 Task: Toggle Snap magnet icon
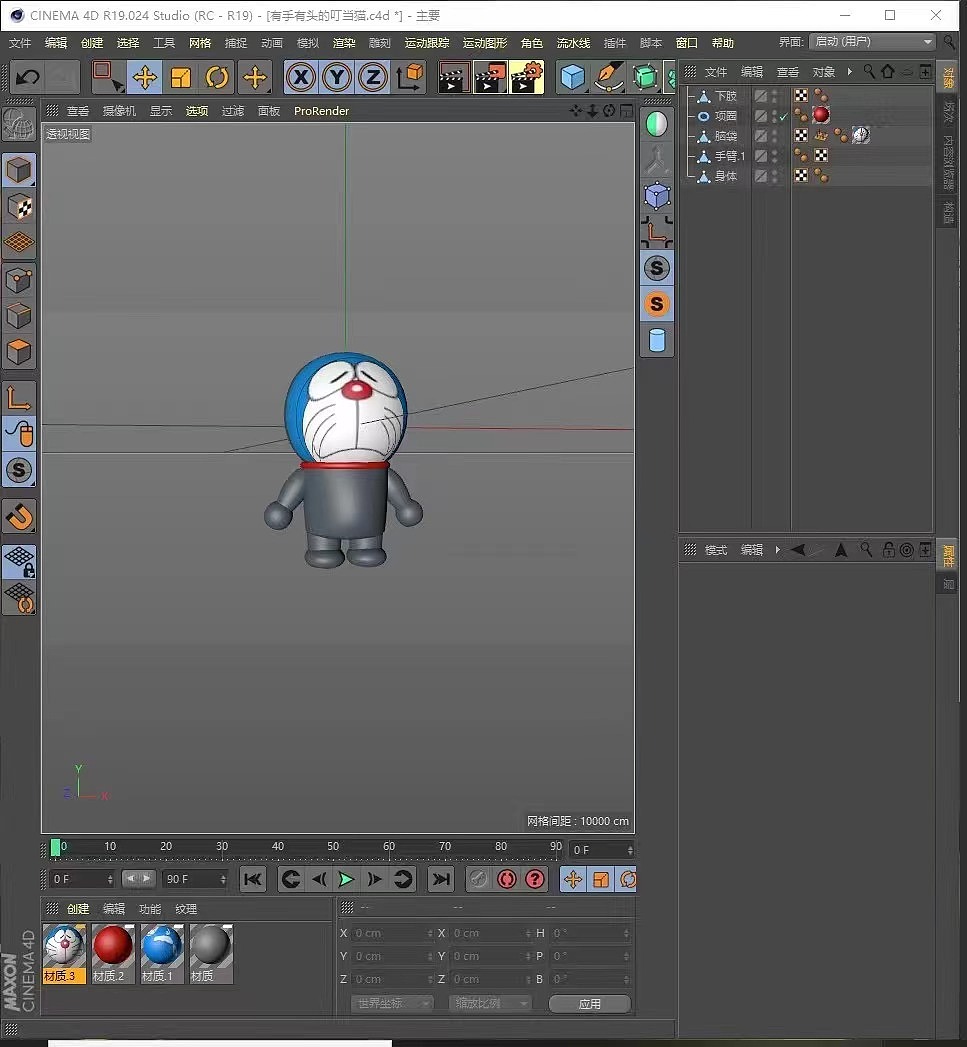tap(19, 516)
